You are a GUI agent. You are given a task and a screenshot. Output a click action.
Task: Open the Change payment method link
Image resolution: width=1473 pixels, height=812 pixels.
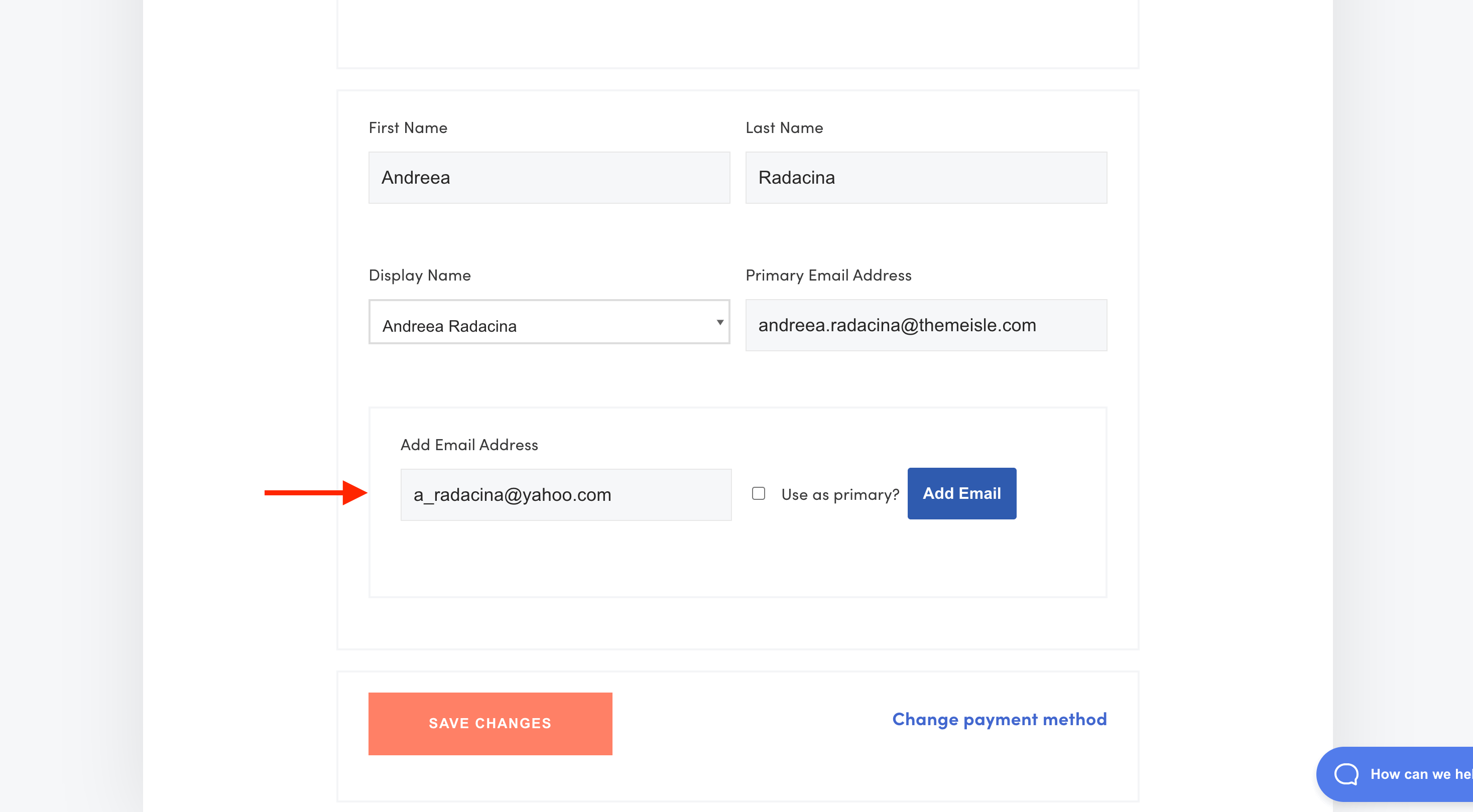999,720
